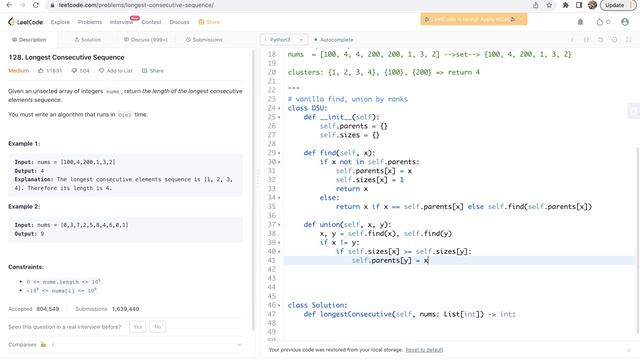Click the editor vertical scrollbar
Viewport: 640px width, 360px height.
637,240
